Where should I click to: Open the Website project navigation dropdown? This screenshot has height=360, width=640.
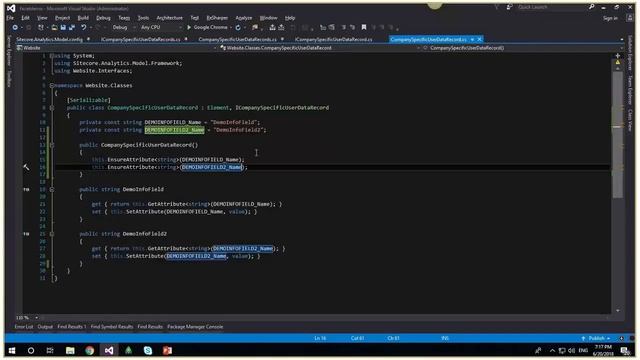tap(116, 48)
